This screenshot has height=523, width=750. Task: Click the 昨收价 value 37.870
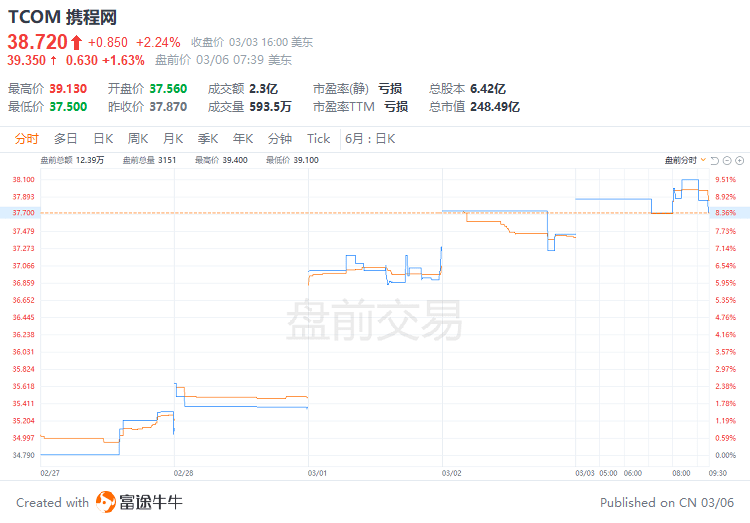point(168,106)
